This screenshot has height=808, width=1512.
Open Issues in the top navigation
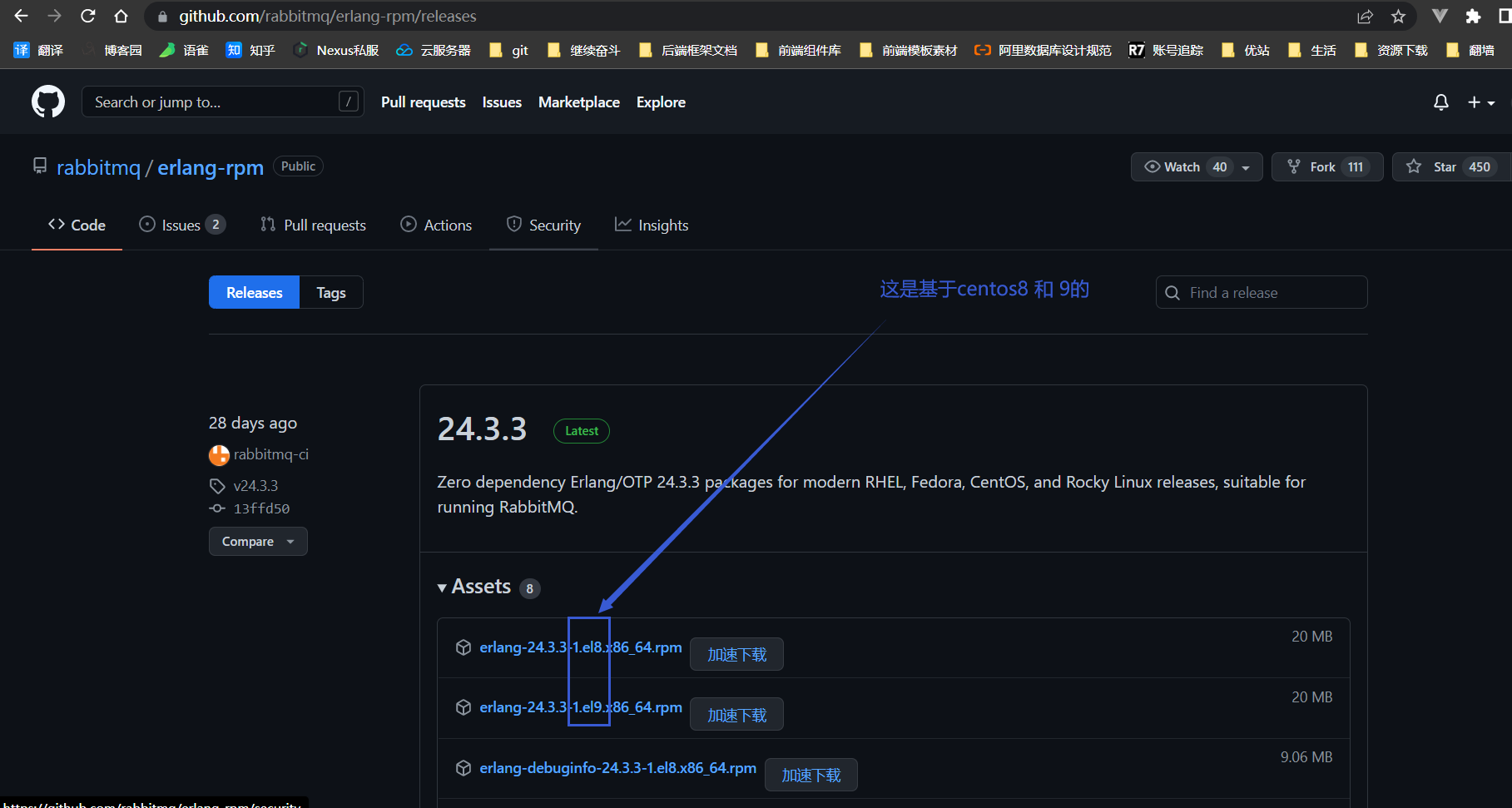pyautogui.click(x=502, y=102)
